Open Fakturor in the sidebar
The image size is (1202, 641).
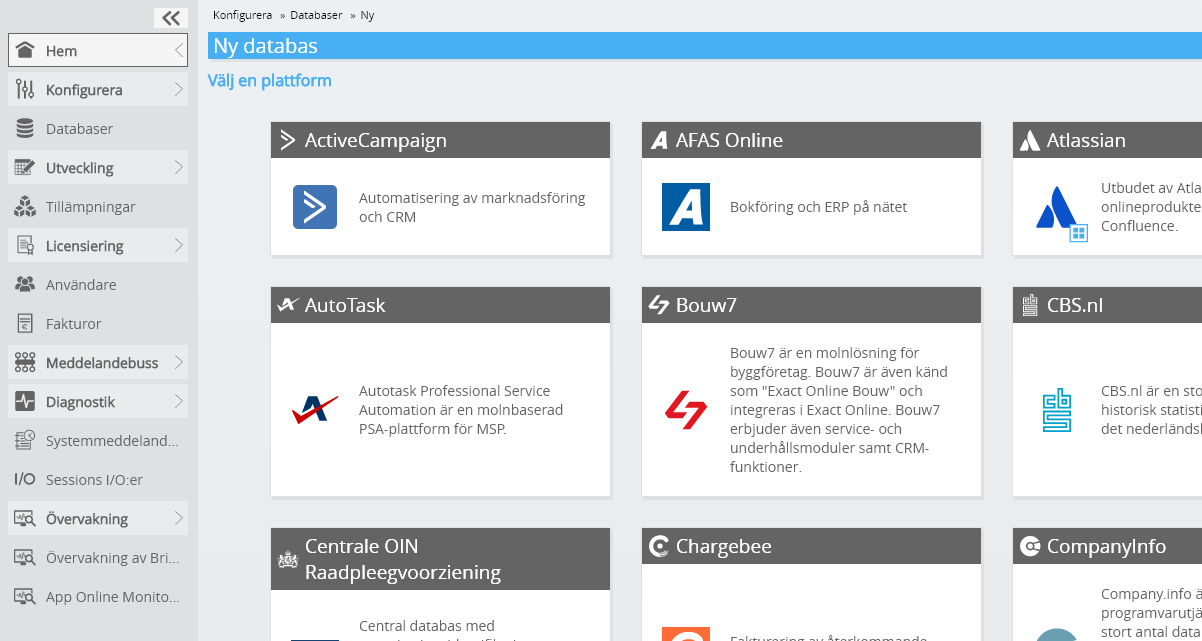coord(98,323)
